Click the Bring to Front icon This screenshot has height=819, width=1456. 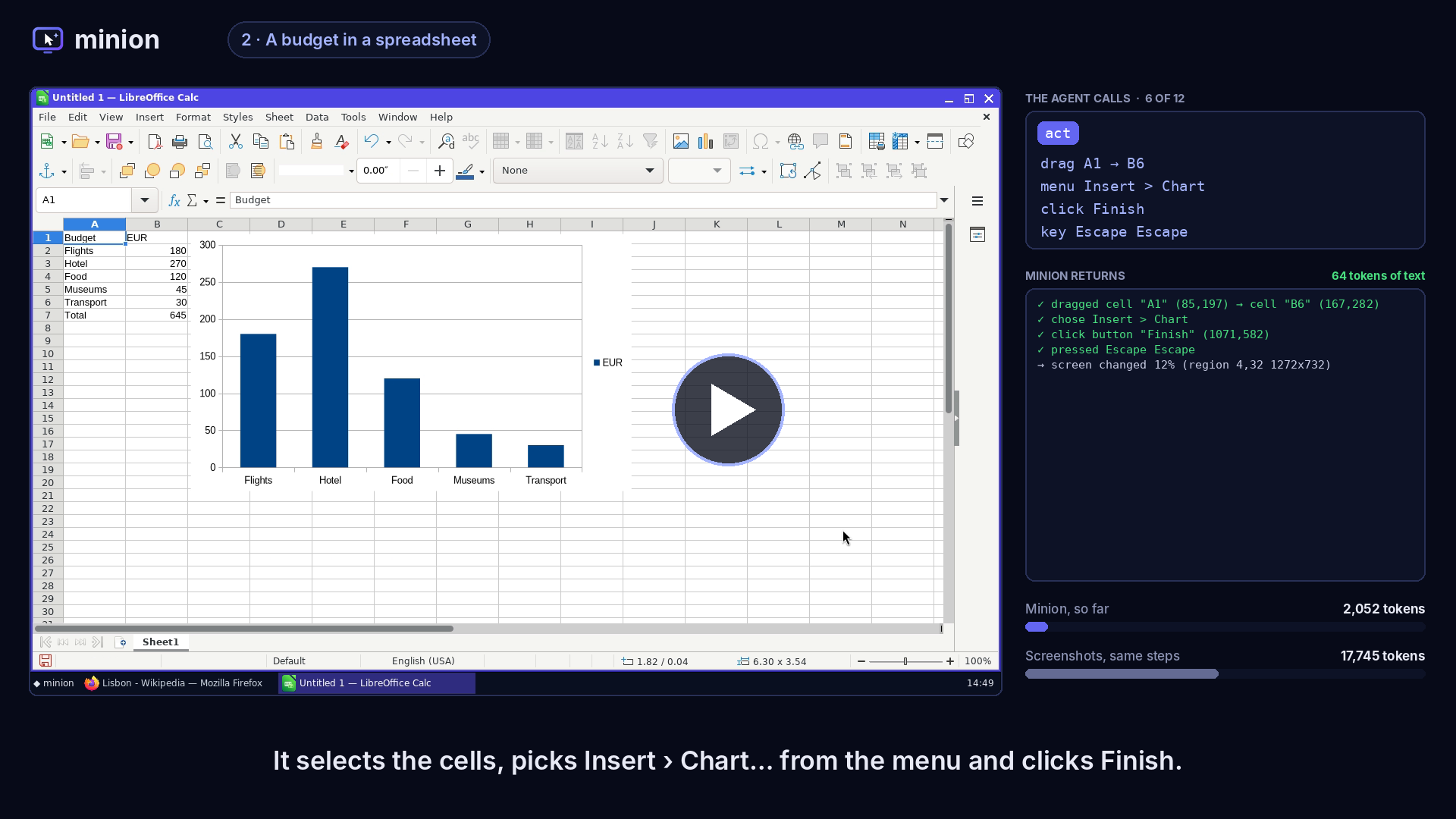click(127, 171)
